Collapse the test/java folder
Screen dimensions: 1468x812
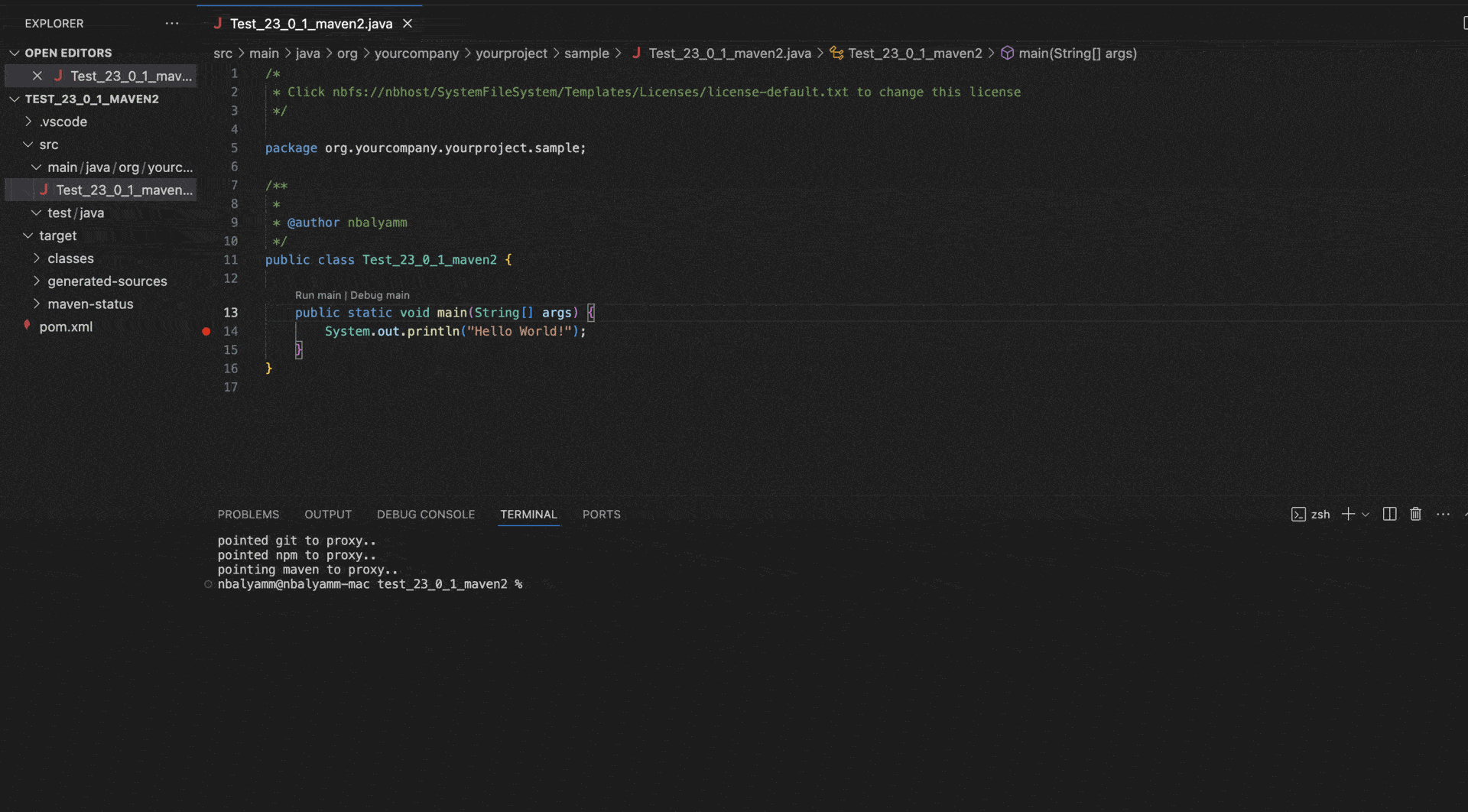[x=36, y=213]
